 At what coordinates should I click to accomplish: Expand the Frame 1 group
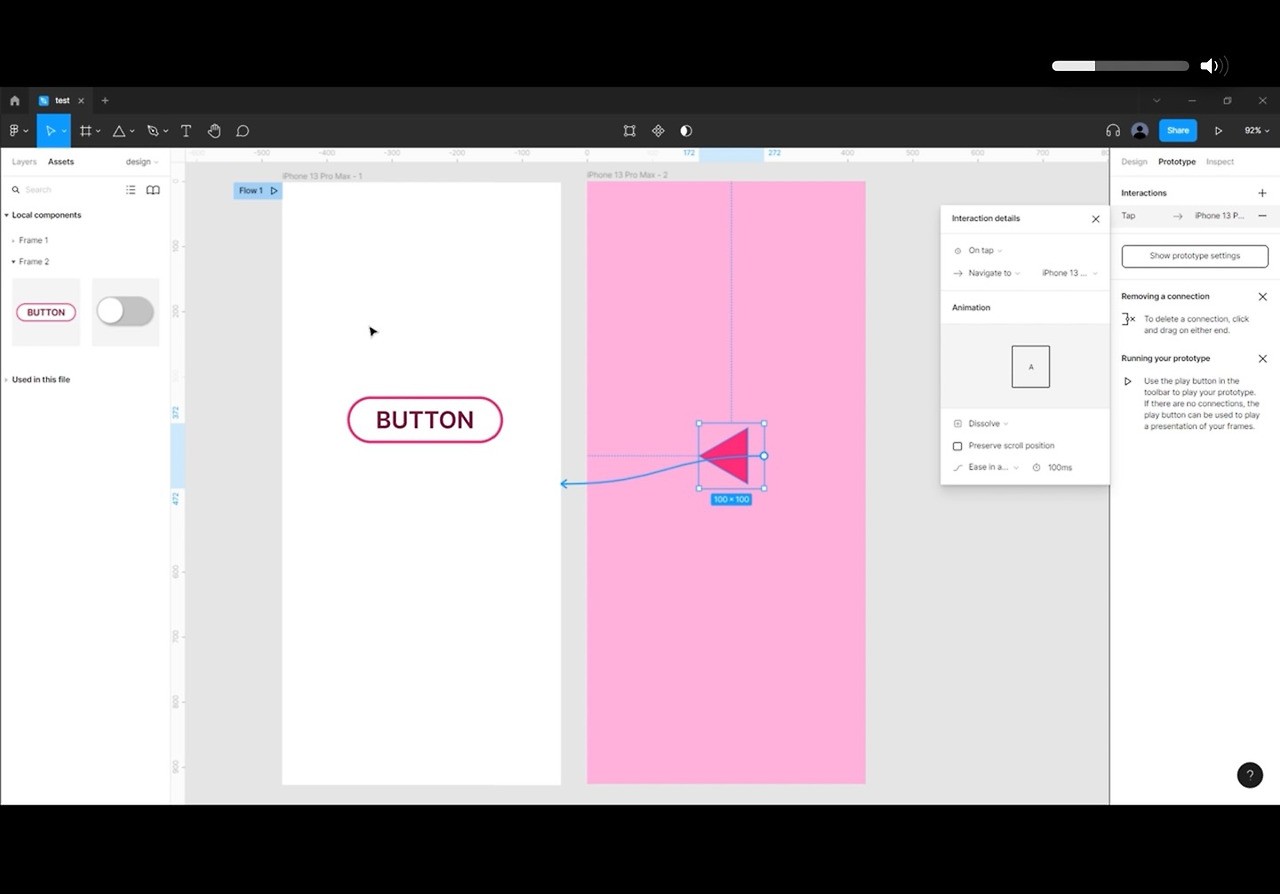(x=14, y=241)
